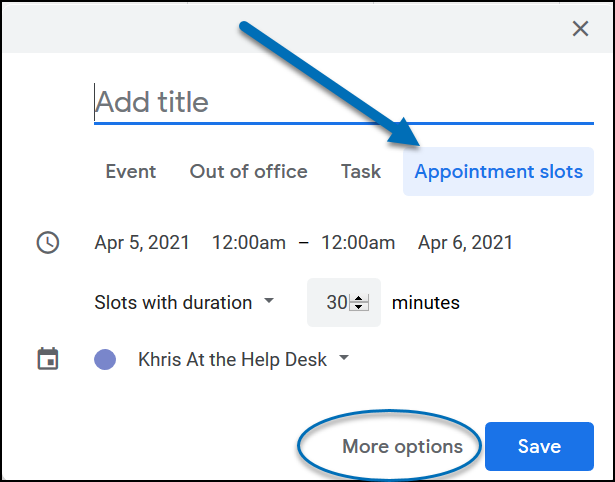Open the Apr 5, 2021 start date
Image resolution: width=615 pixels, height=482 pixels.
[141, 243]
